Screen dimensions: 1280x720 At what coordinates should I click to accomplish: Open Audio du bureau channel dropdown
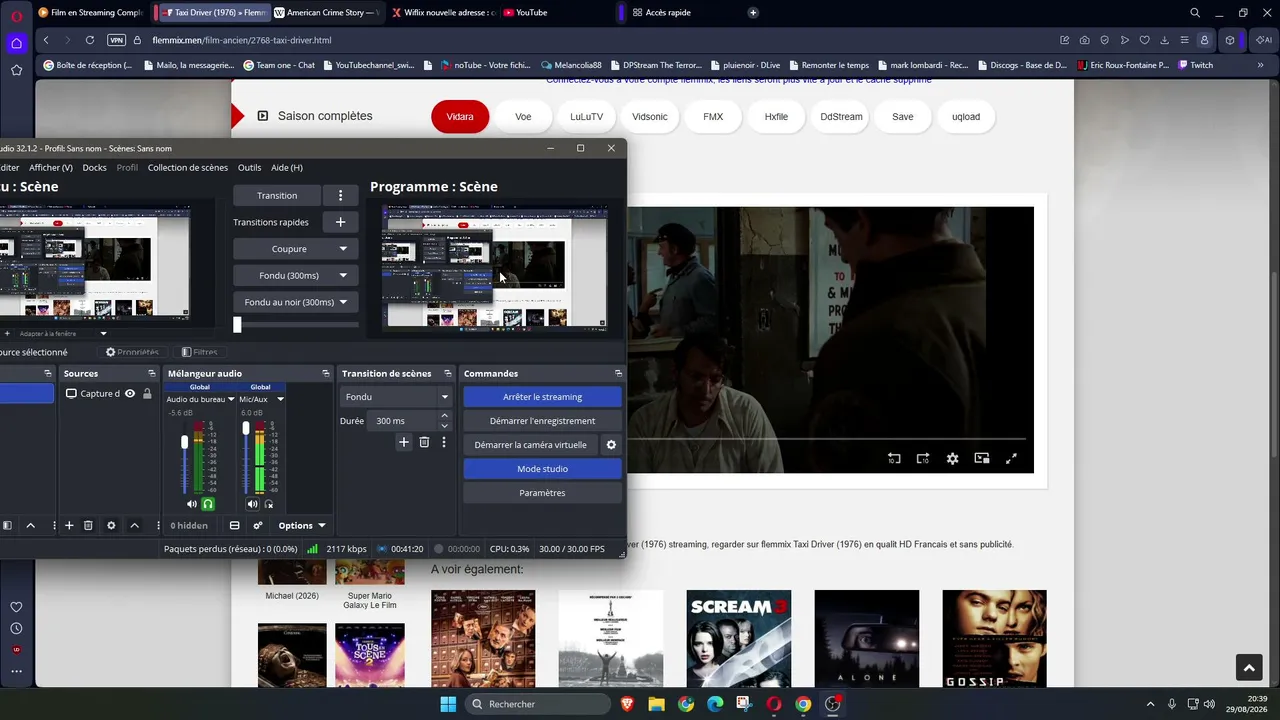(x=231, y=399)
